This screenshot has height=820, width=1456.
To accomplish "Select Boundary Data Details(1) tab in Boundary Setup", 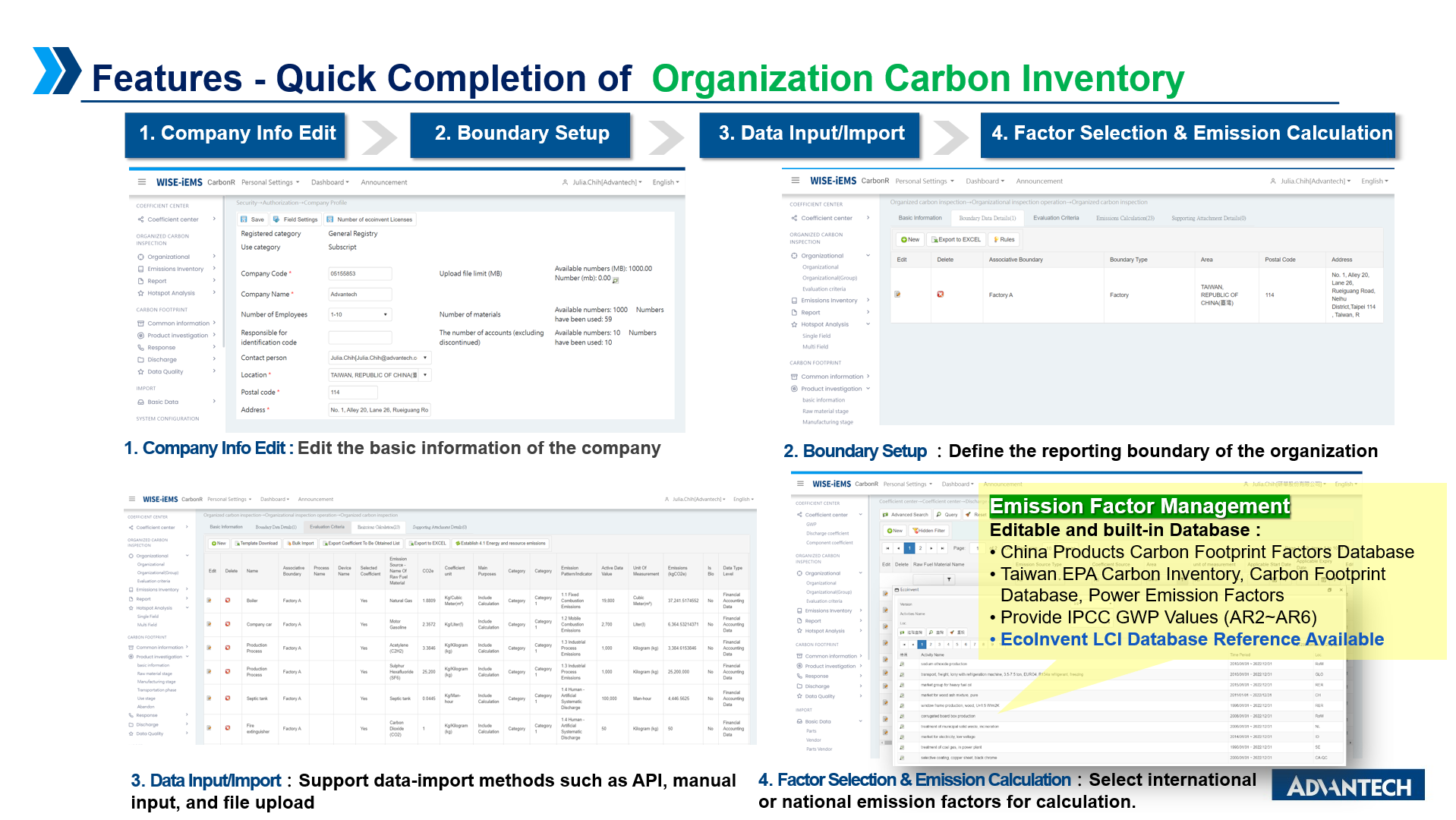I will point(987,218).
